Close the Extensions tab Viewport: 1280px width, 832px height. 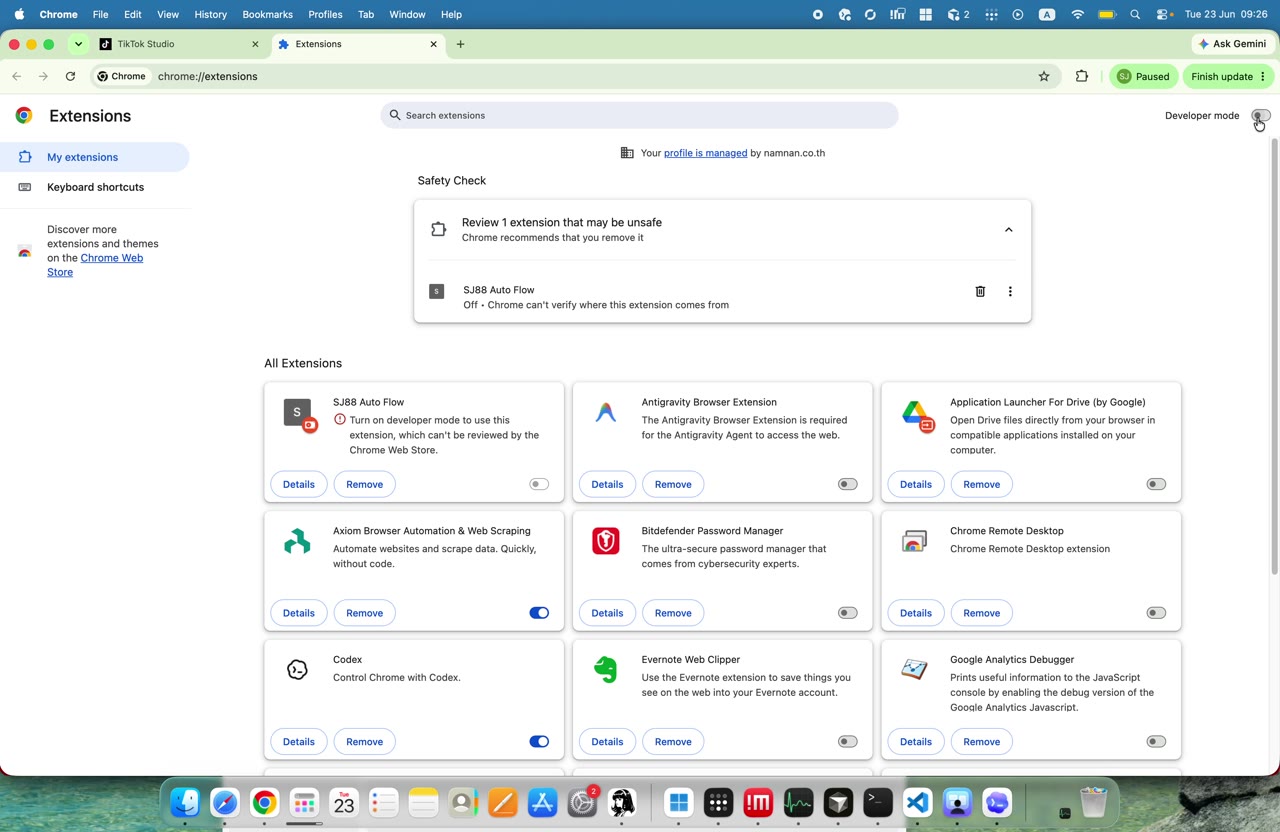[434, 44]
